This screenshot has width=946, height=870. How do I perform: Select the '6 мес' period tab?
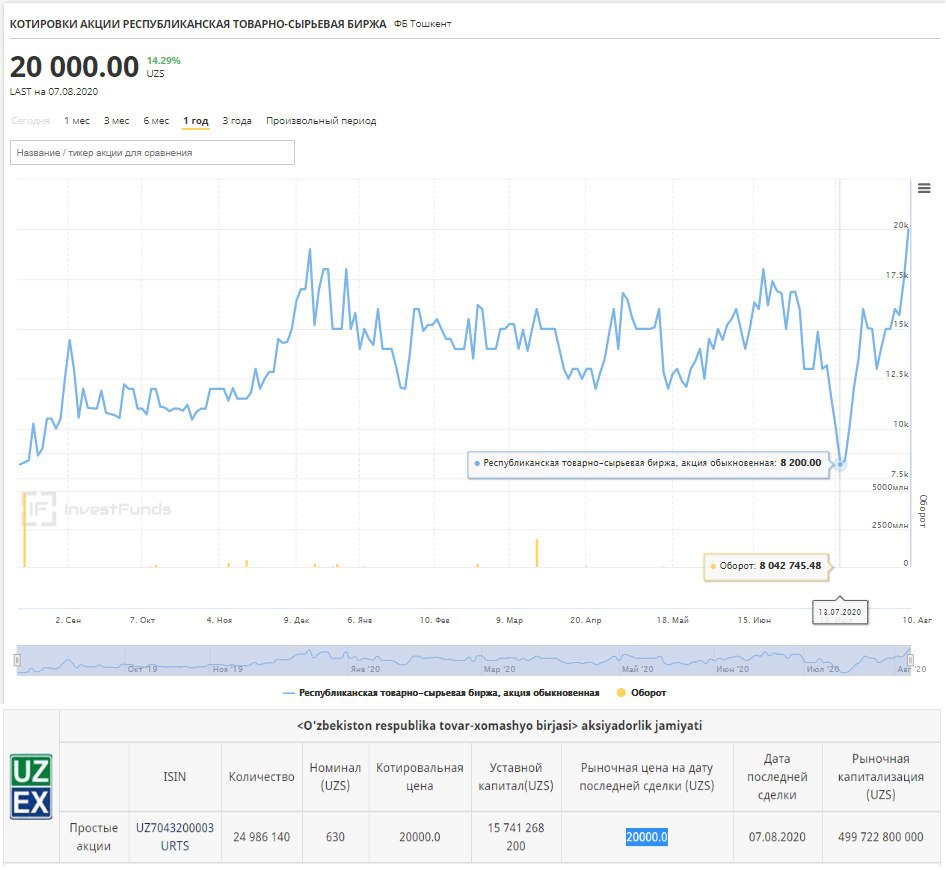[x=156, y=121]
